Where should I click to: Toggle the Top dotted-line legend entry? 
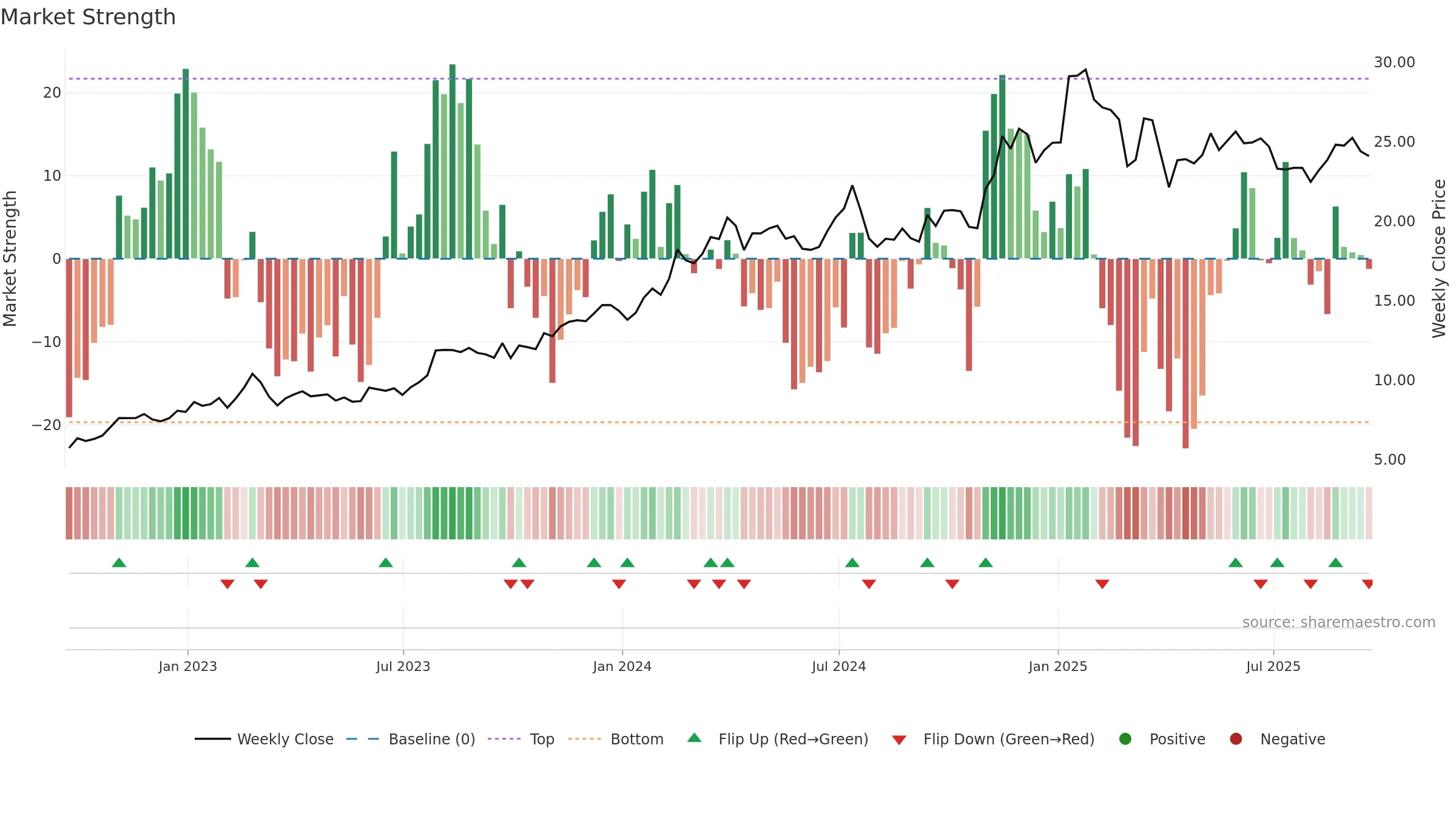(x=521, y=739)
